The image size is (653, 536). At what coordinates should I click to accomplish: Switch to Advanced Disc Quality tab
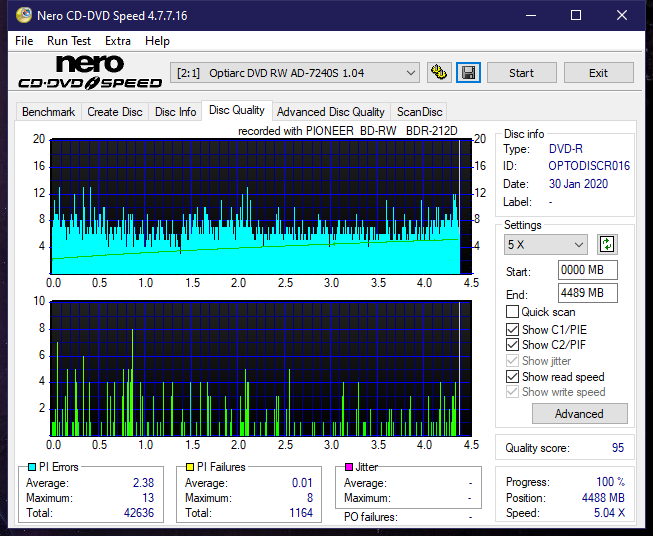pos(330,112)
